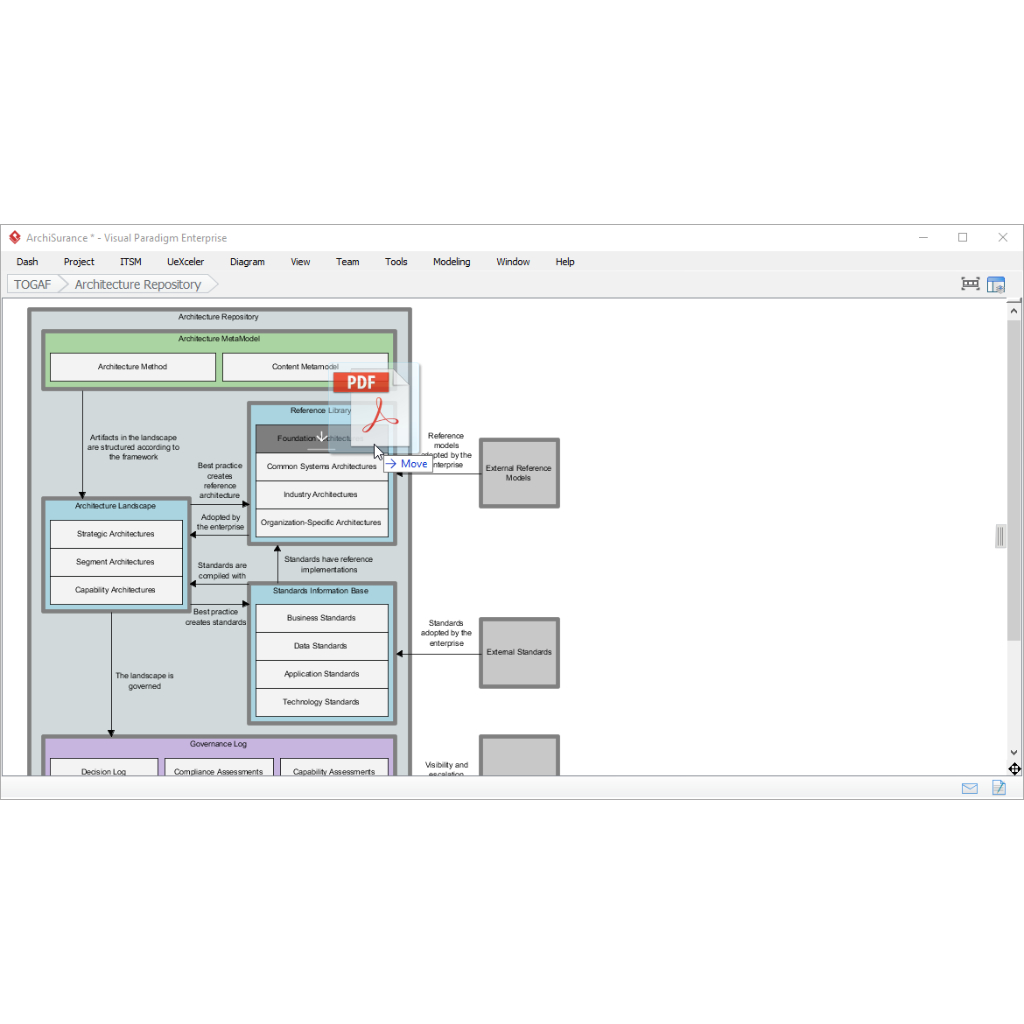Click the Move drop tooltip

(x=408, y=464)
